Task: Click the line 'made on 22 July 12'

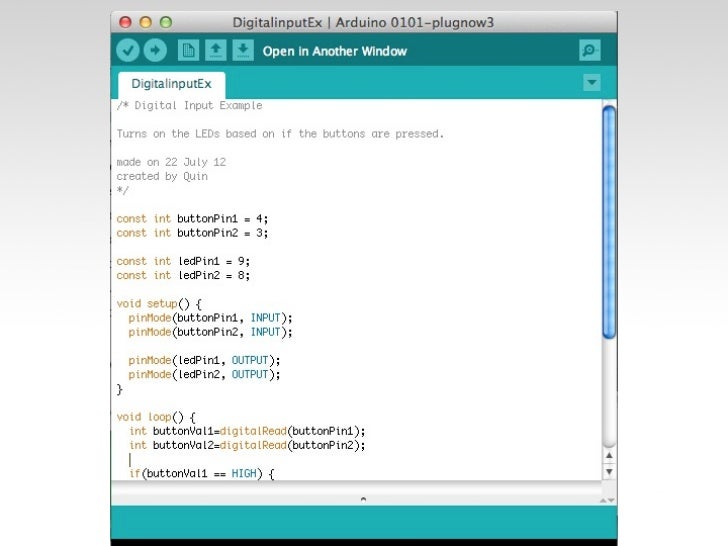Action: (x=171, y=162)
